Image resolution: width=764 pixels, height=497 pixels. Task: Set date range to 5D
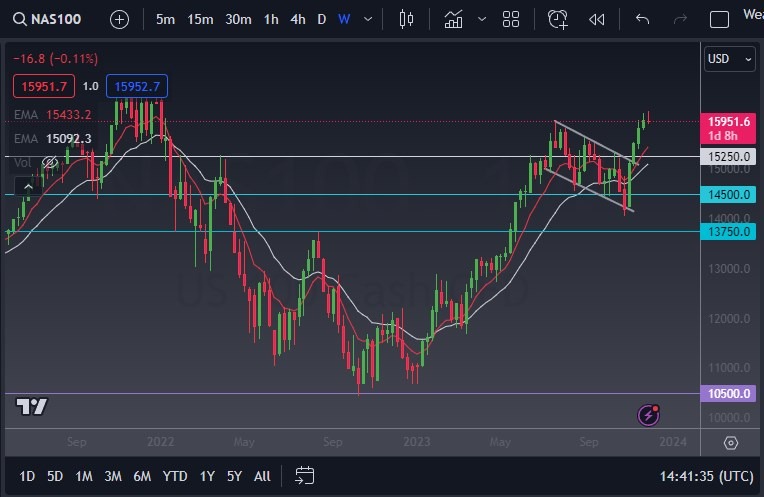pyautogui.click(x=55, y=476)
